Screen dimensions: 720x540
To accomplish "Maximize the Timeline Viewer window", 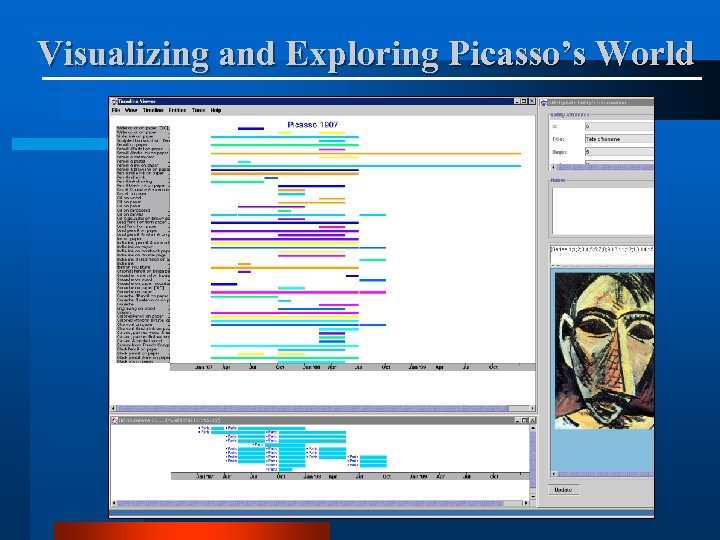I will pyautogui.click(x=524, y=101).
